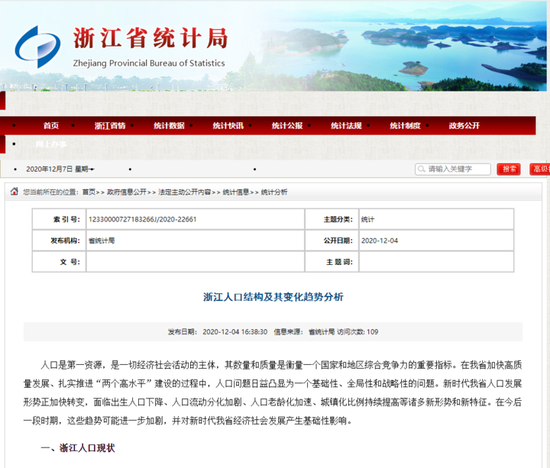Viewport: 550px width, 468px height.
Task: Click the 文号 label cell
Action: (x=59, y=262)
